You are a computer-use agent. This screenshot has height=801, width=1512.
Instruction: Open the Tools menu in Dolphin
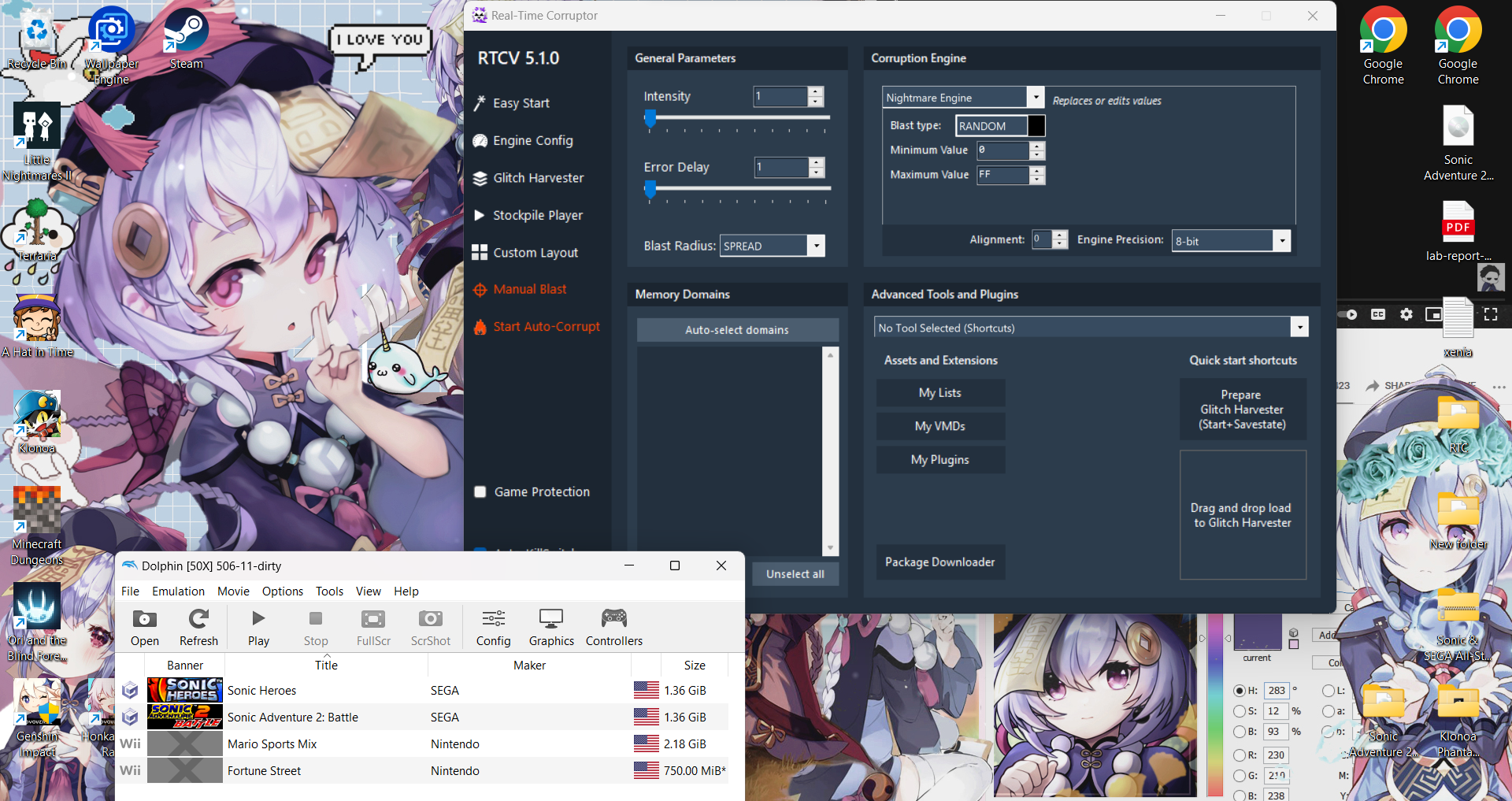pyautogui.click(x=329, y=591)
